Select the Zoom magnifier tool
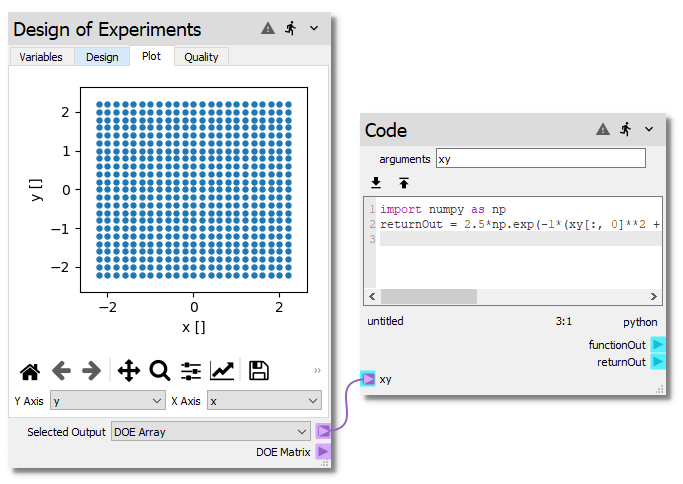The width and height of the screenshot is (683, 484). (159, 371)
